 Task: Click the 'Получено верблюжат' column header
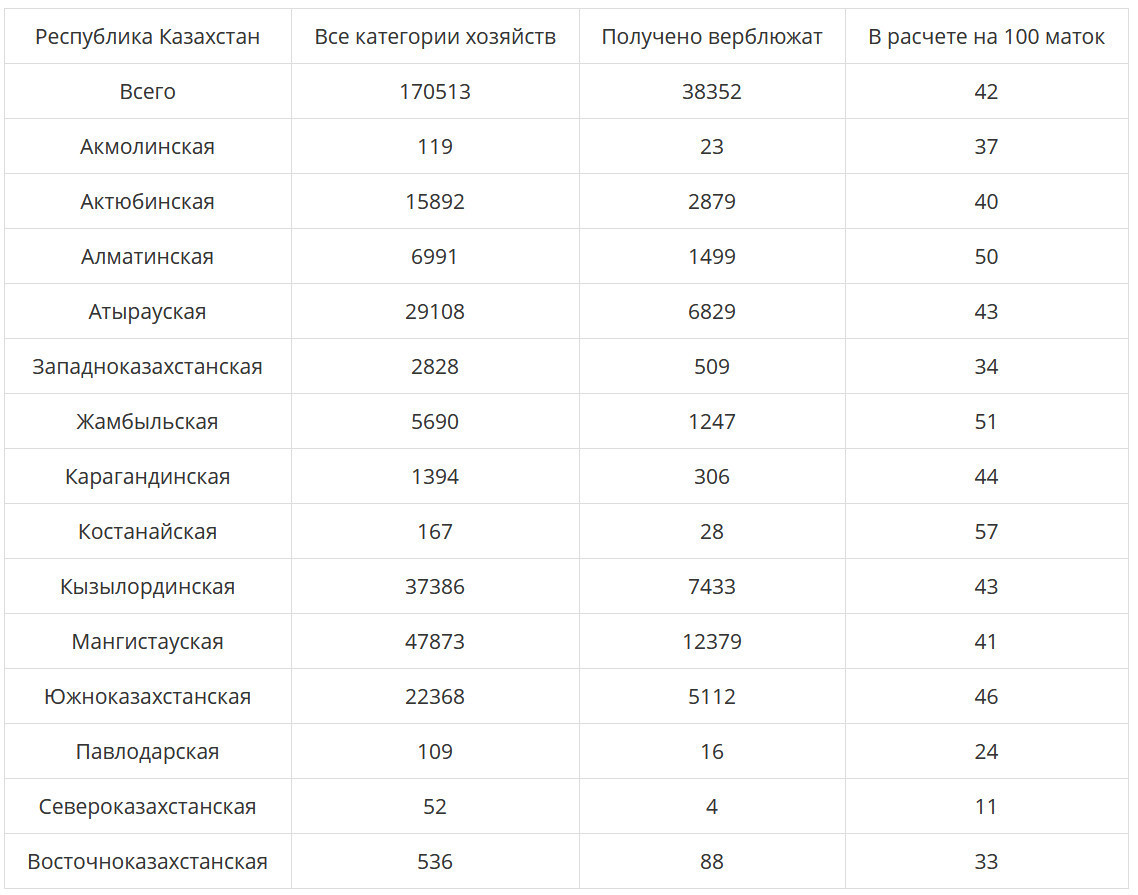pos(712,36)
